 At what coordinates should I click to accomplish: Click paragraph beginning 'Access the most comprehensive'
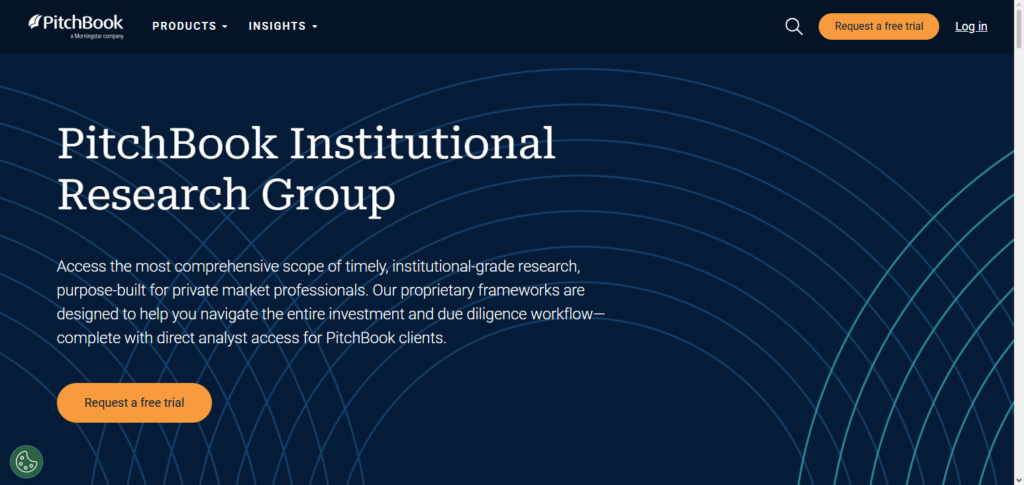331,303
